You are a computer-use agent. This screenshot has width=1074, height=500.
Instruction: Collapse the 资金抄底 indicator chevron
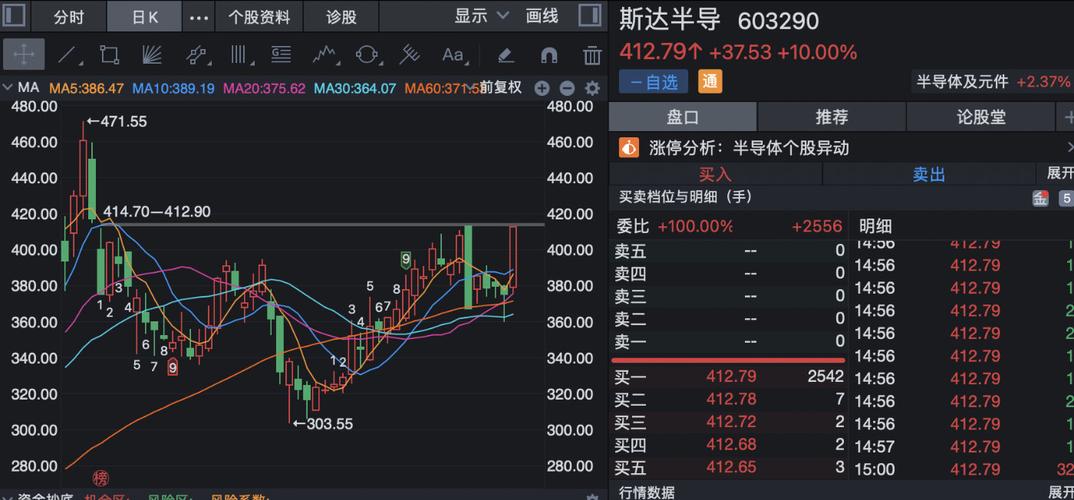pyautogui.click(x=8, y=497)
